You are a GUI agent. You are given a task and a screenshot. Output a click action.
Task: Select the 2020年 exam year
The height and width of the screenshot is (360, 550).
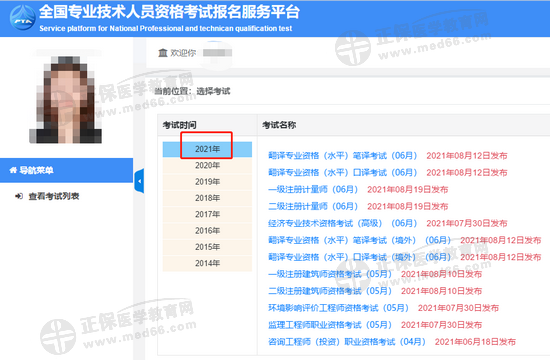click(207, 165)
